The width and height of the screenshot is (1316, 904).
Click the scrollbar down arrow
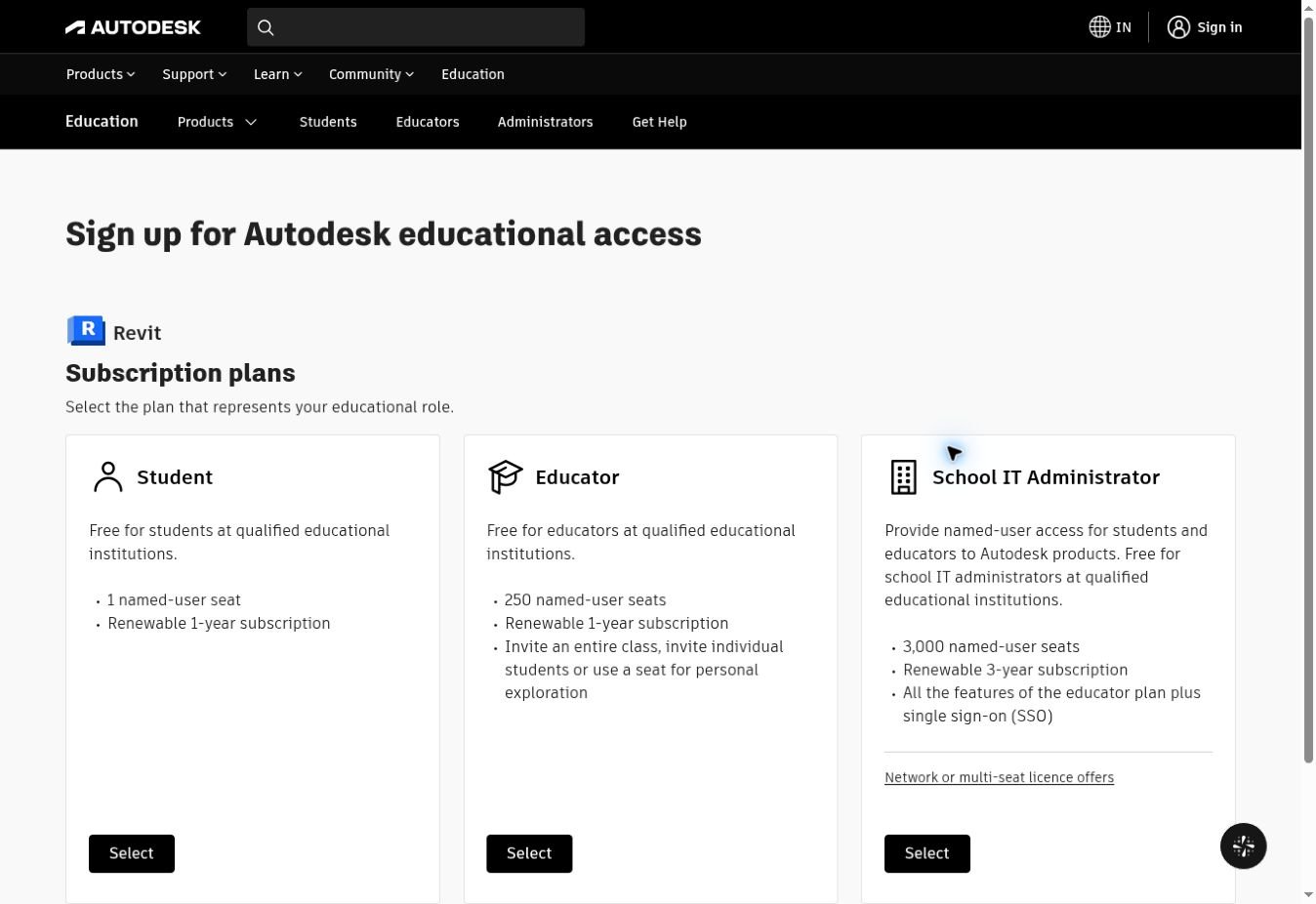(x=1309, y=894)
